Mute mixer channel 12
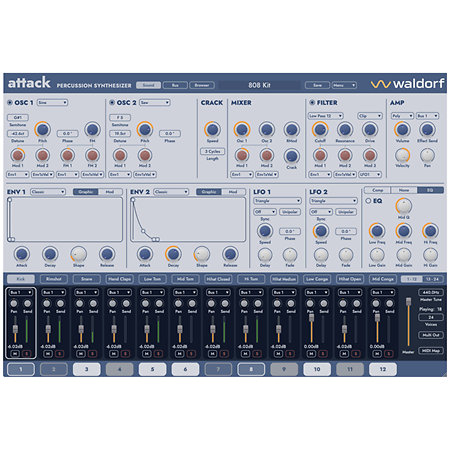This screenshot has width=450, height=450. tap(377, 353)
